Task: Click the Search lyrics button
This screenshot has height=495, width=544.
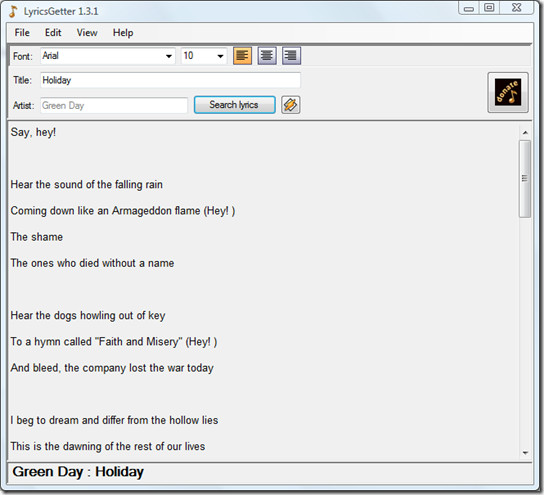Action: click(x=235, y=105)
